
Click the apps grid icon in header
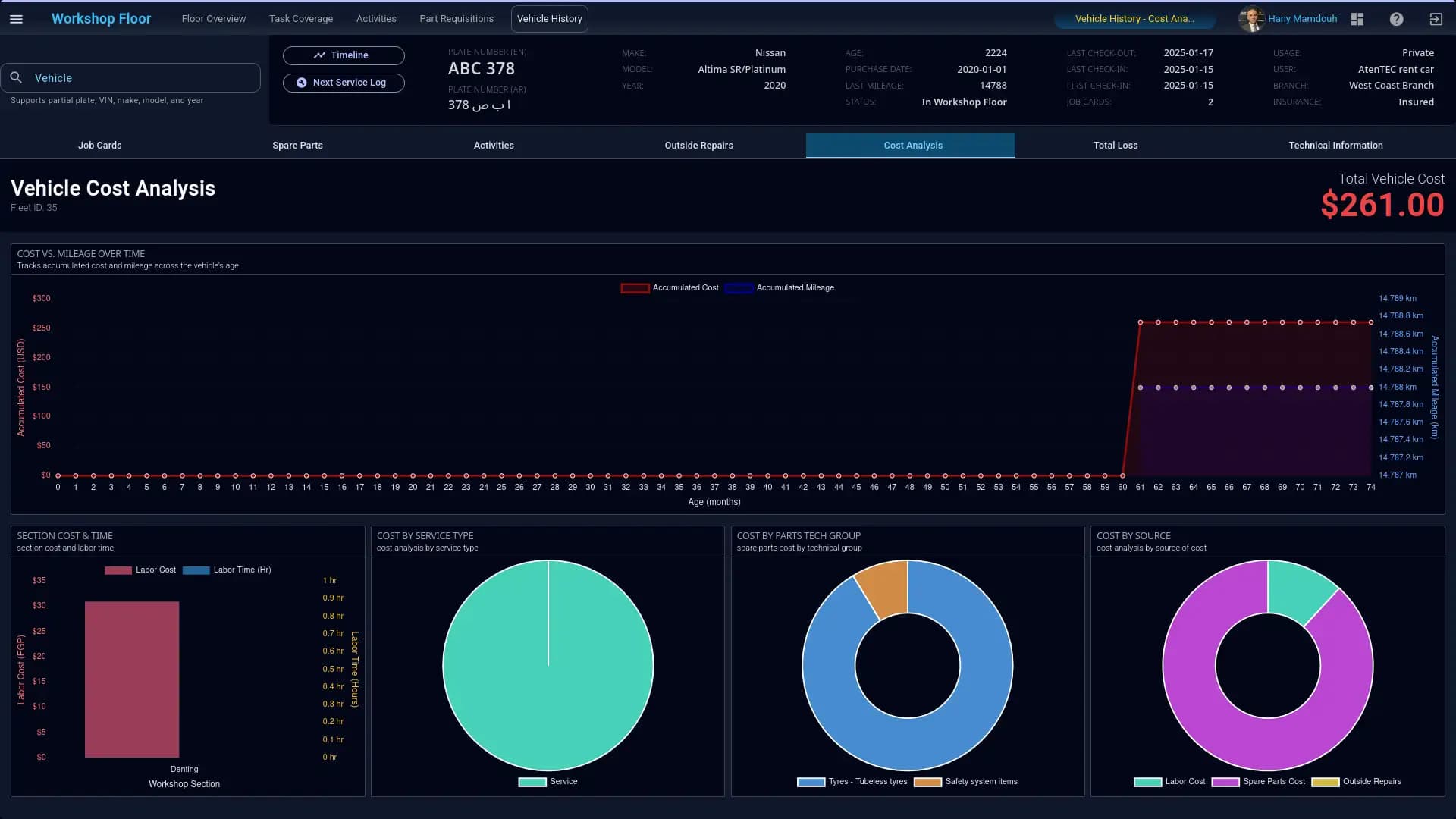[x=1357, y=19]
